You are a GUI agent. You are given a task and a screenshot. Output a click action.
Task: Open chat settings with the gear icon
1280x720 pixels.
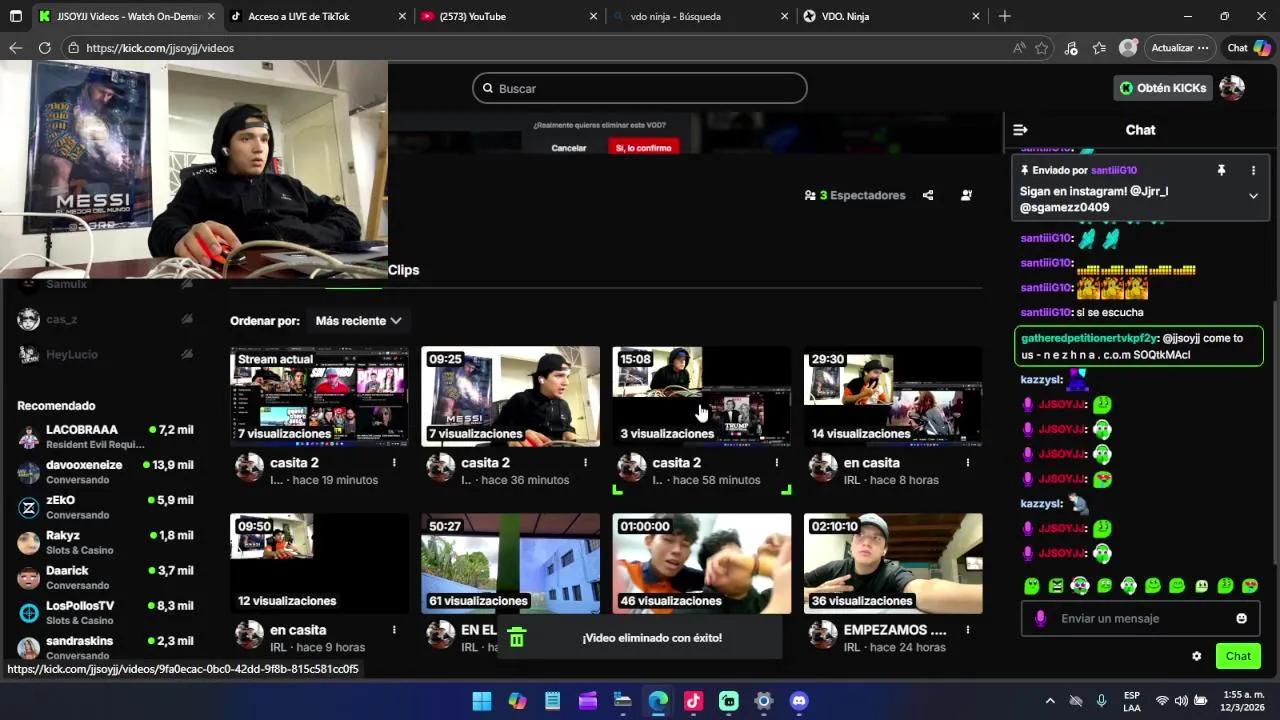point(1197,655)
